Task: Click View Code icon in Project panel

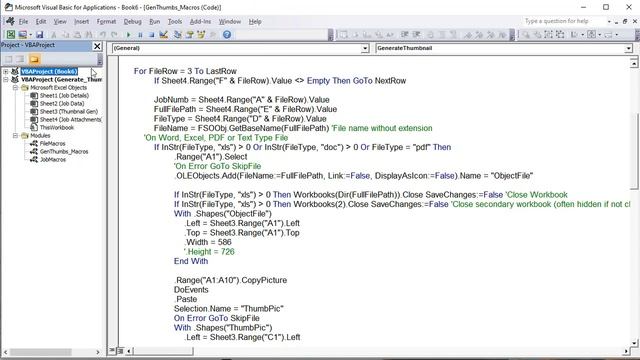Action: [x=9, y=60]
